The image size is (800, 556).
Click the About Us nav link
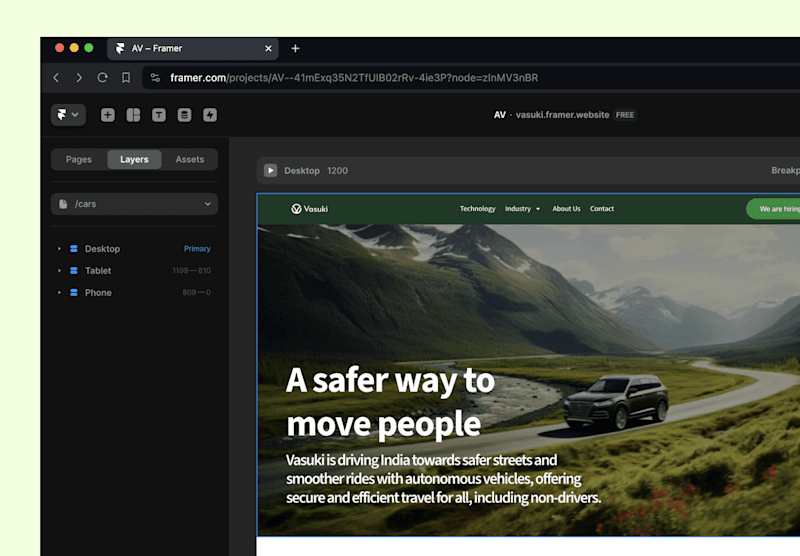coord(566,209)
